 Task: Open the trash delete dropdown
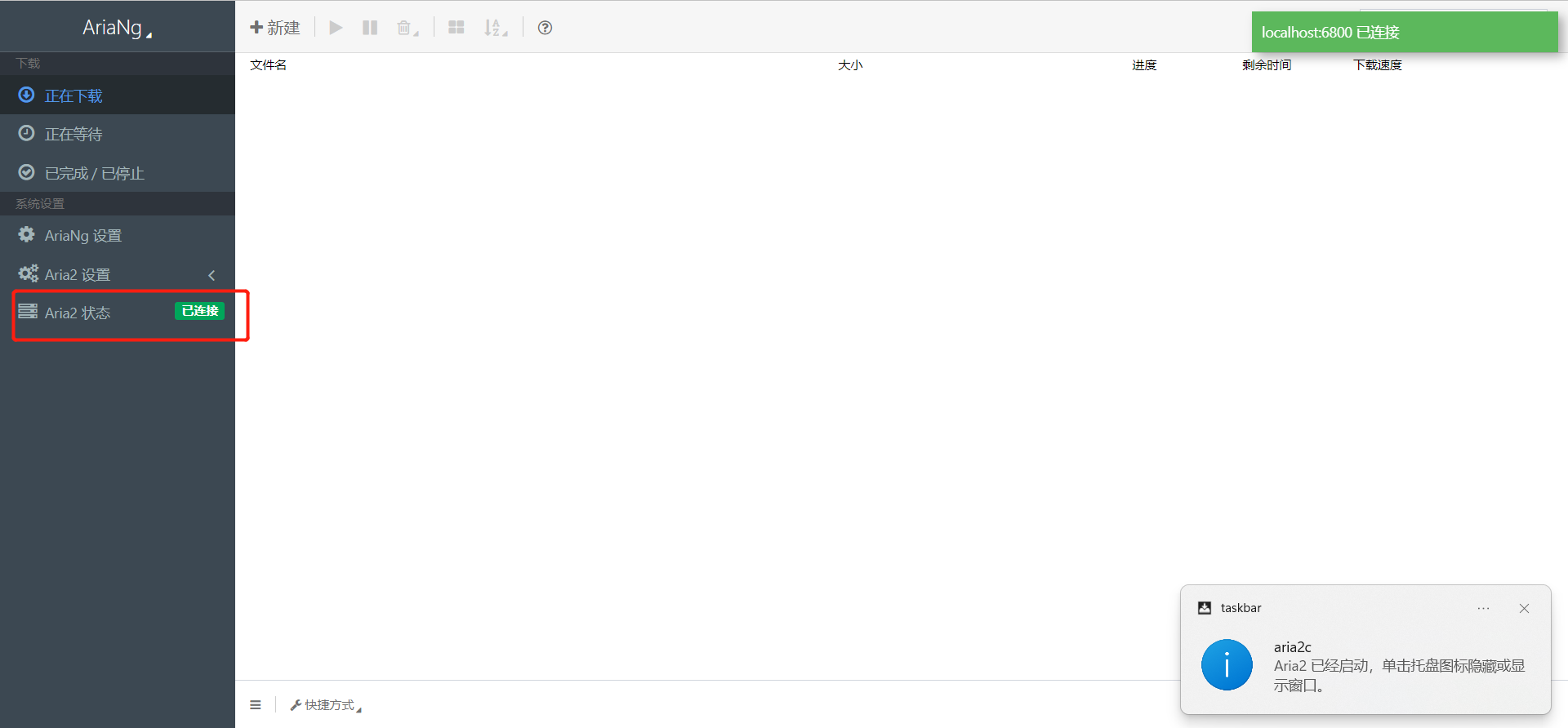408,29
